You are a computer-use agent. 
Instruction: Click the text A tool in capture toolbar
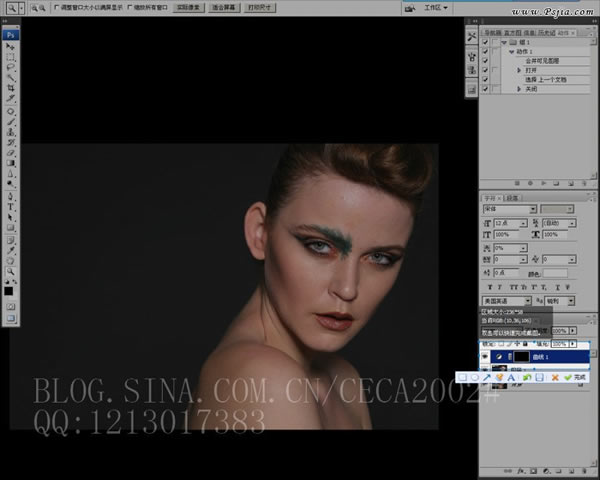511,377
